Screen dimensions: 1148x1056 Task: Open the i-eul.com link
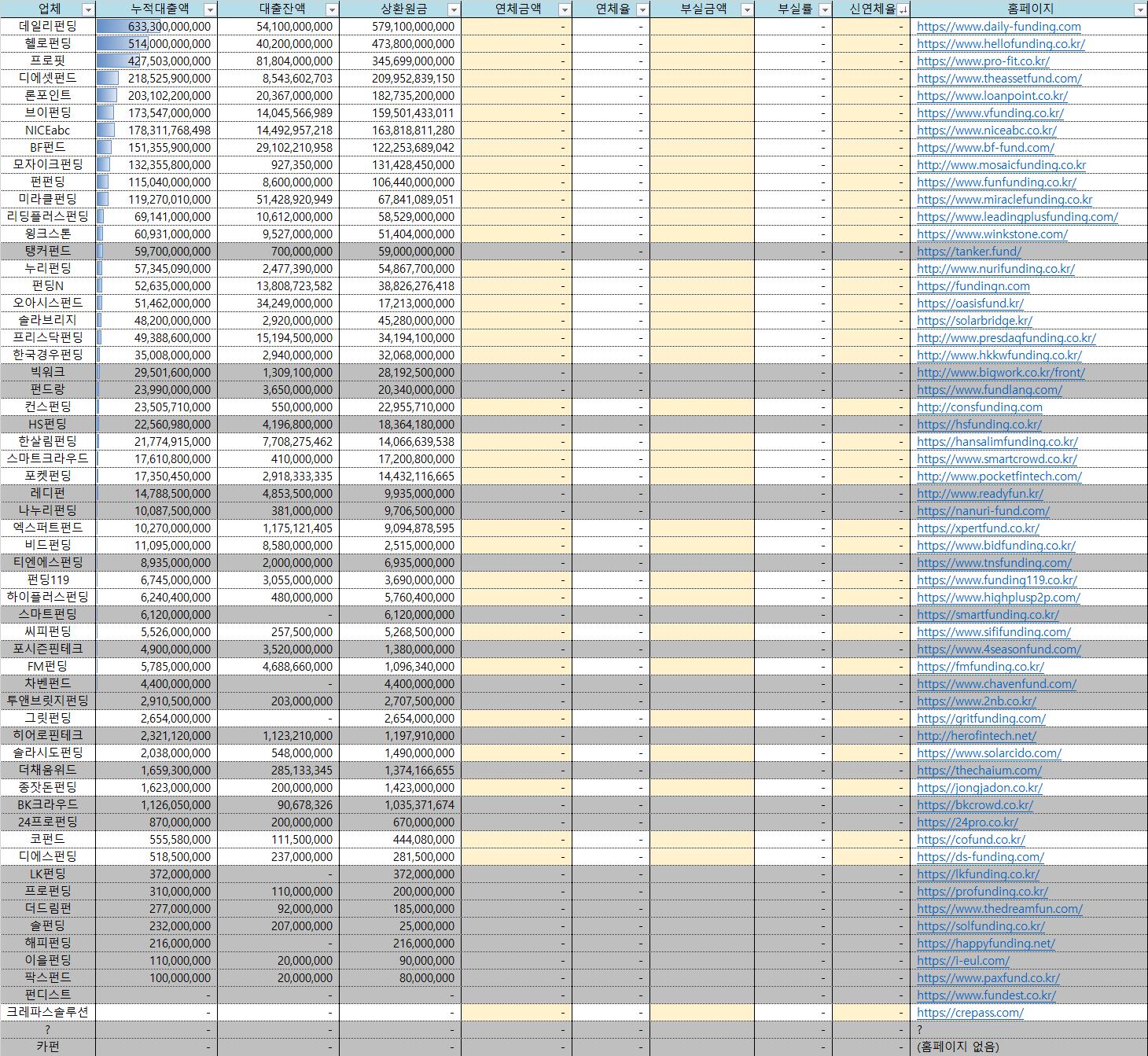963,961
